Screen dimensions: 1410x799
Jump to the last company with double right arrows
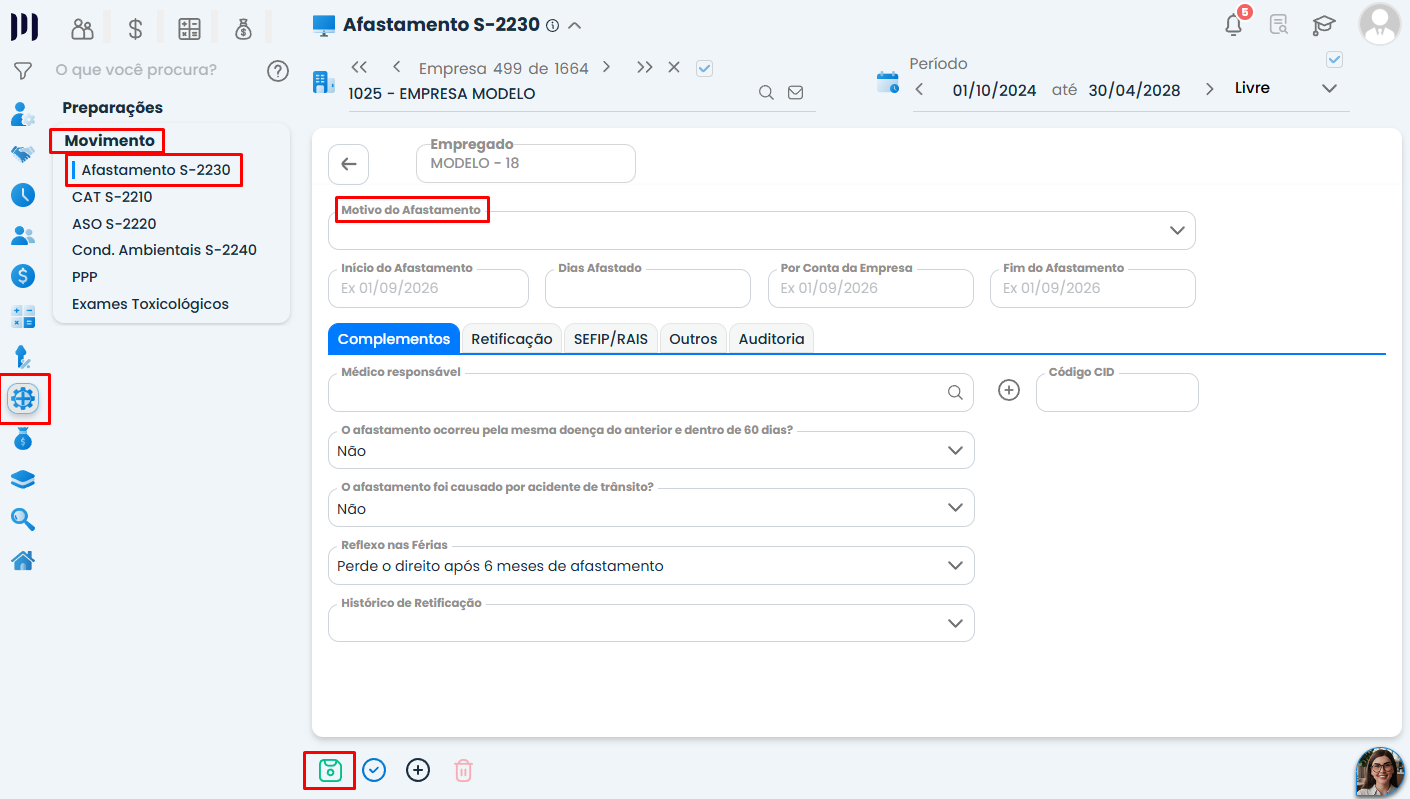(x=645, y=67)
